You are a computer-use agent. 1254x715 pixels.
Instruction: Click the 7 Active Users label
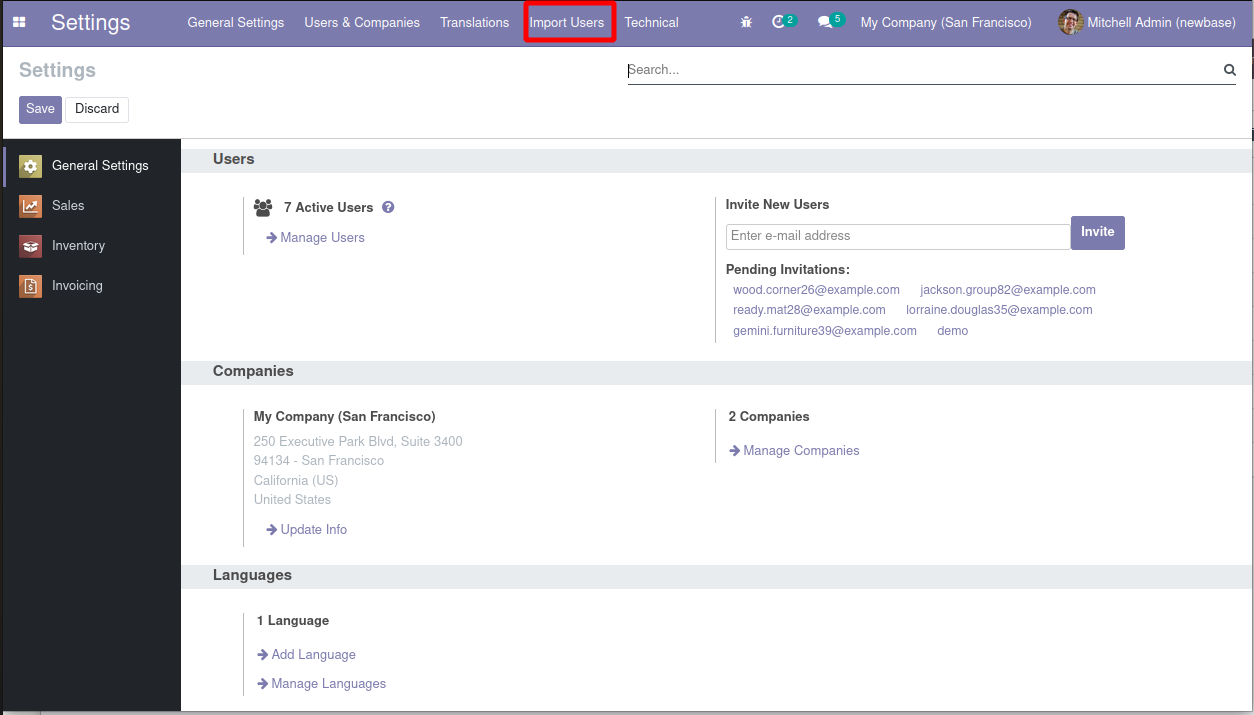(x=328, y=207)
